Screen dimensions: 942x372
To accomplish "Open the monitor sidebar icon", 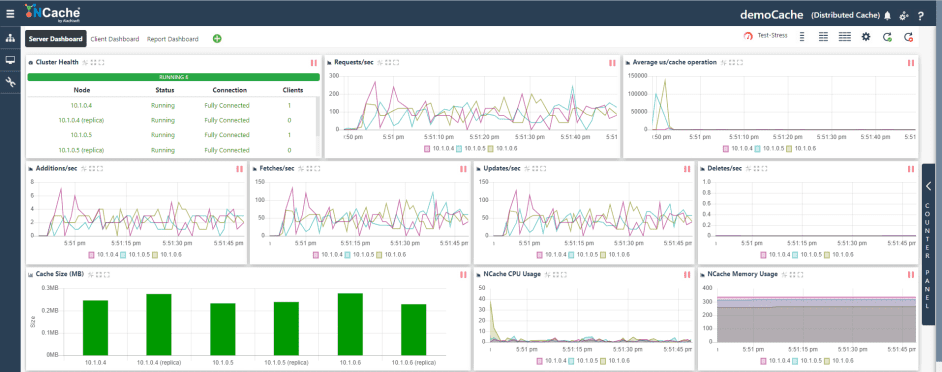I will coord(10,60).
